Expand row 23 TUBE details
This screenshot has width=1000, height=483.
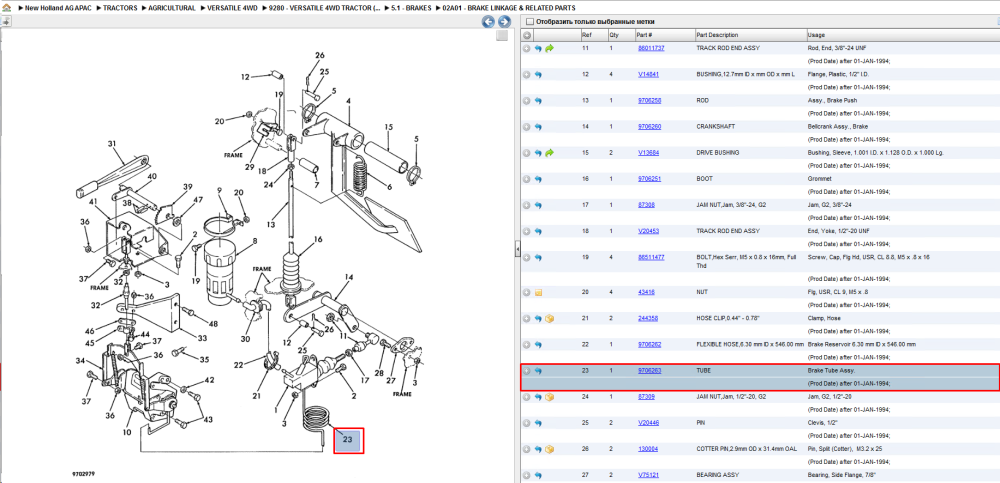(527, 371)
